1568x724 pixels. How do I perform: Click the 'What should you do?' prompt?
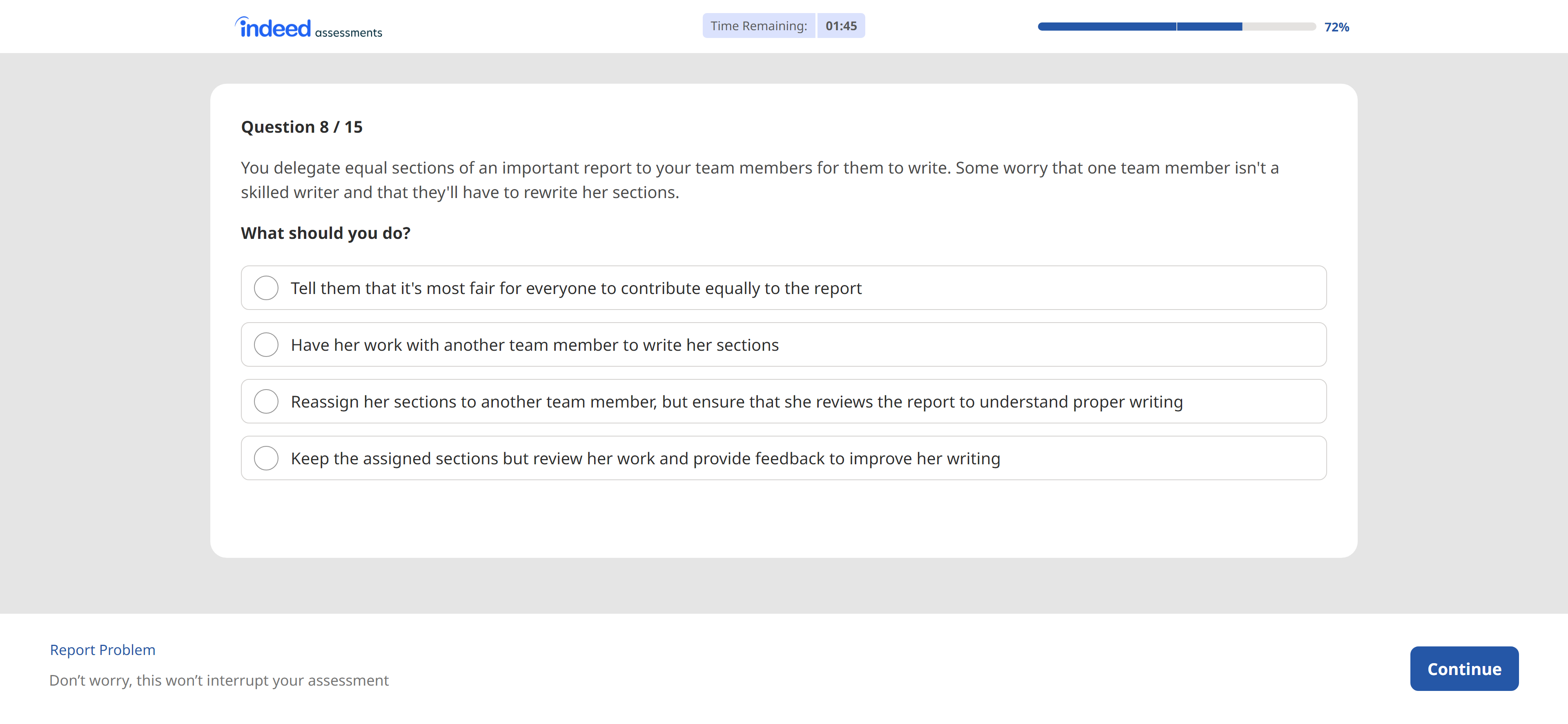point(326,233)
